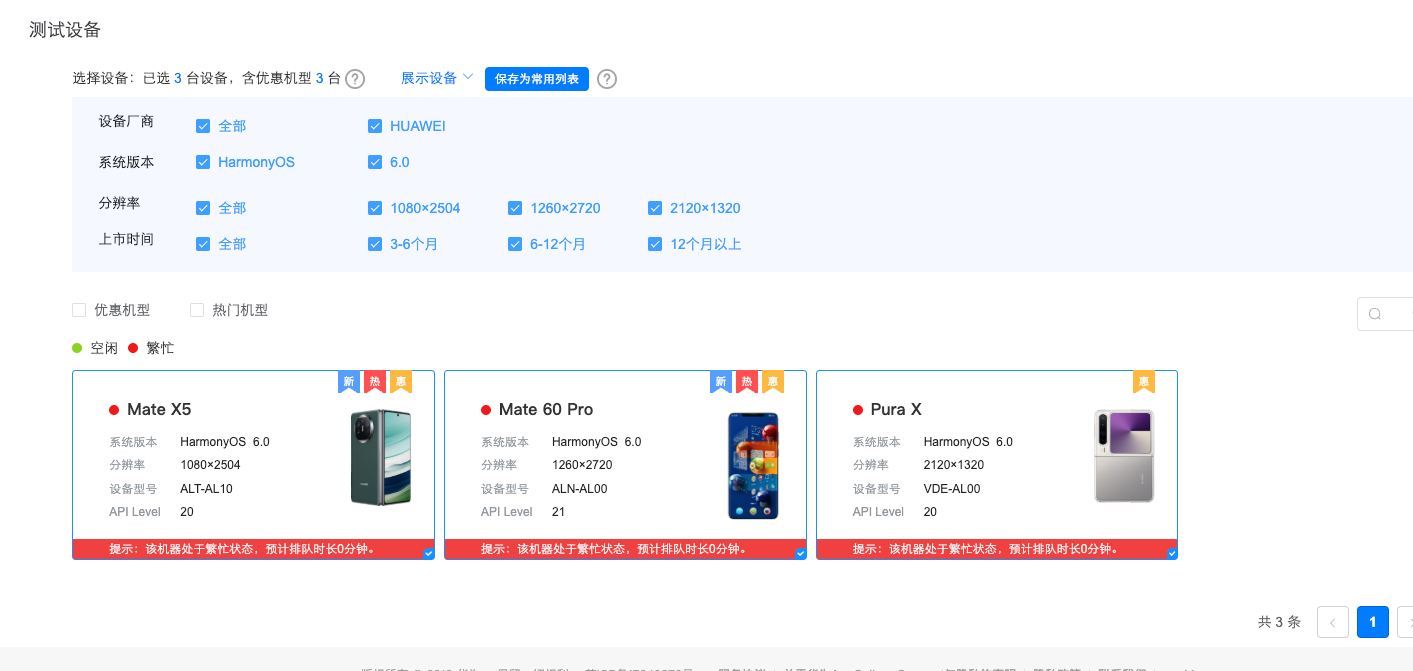
Task: Click the 测试设备 section heading
Action: 65,30
